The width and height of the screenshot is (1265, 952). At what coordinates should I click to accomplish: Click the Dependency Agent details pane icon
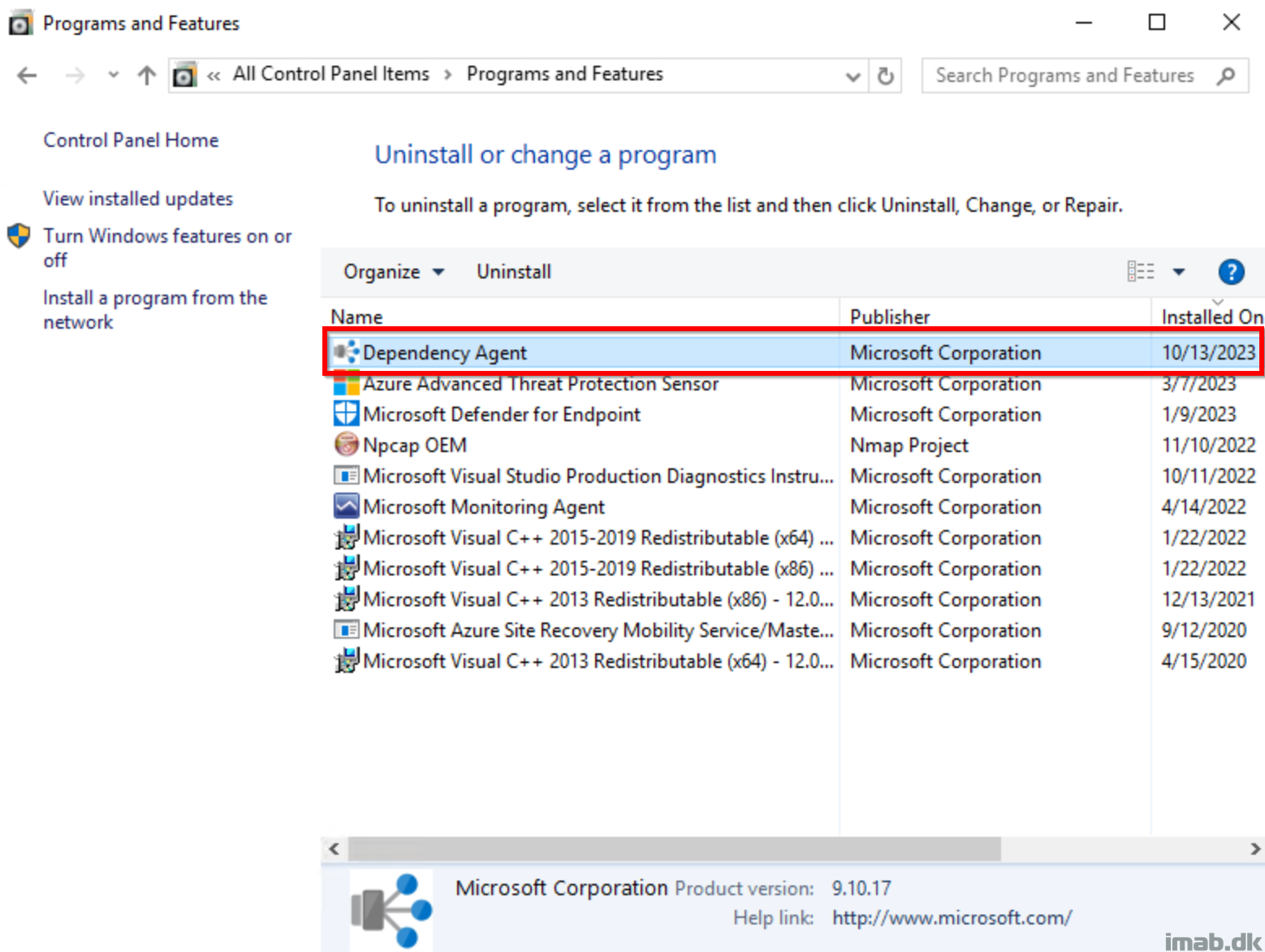(391, 910)
